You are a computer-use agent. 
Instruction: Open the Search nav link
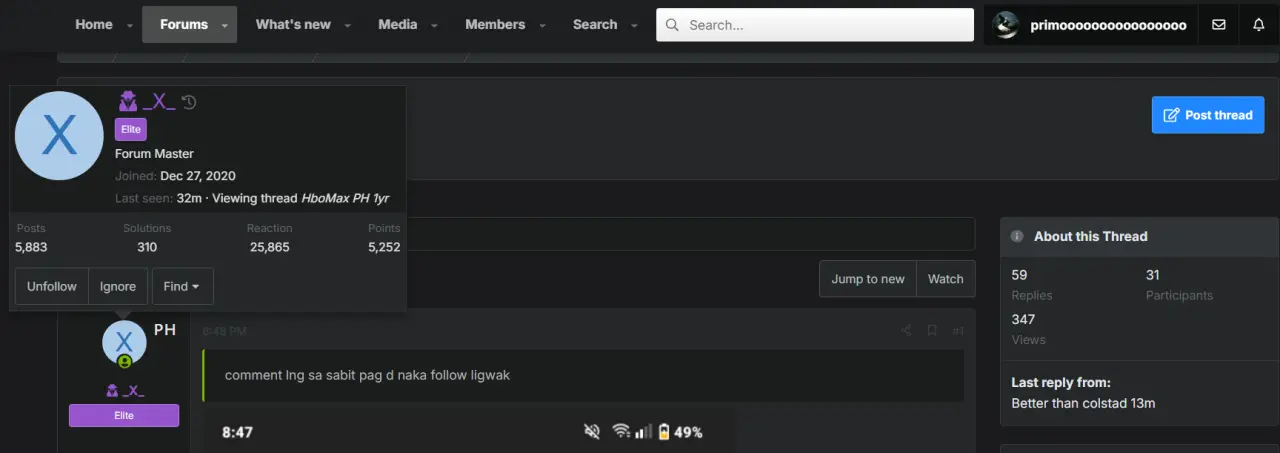pyautogui.click(x=595, y=24)
